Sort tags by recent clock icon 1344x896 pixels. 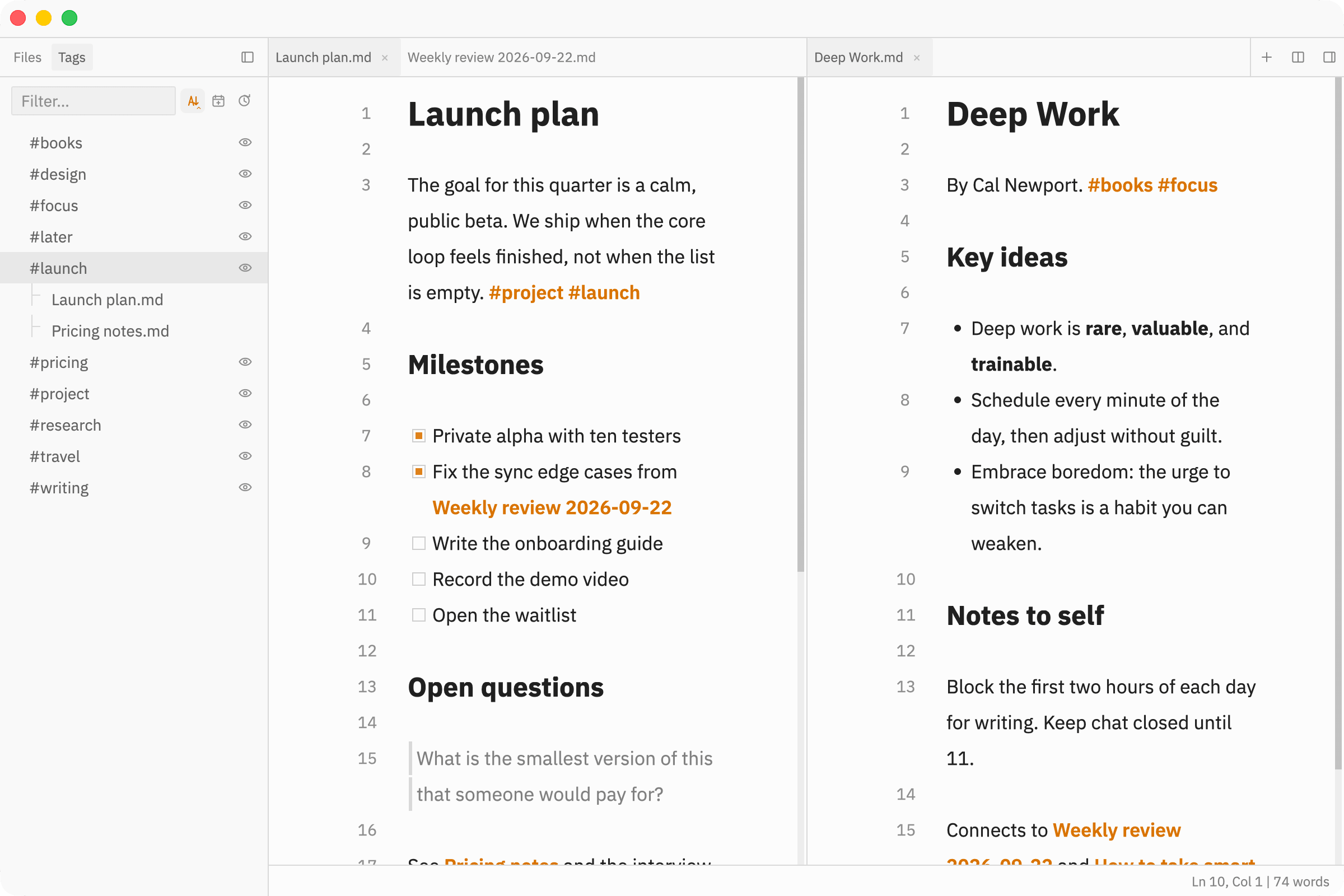tap(245, 101)
